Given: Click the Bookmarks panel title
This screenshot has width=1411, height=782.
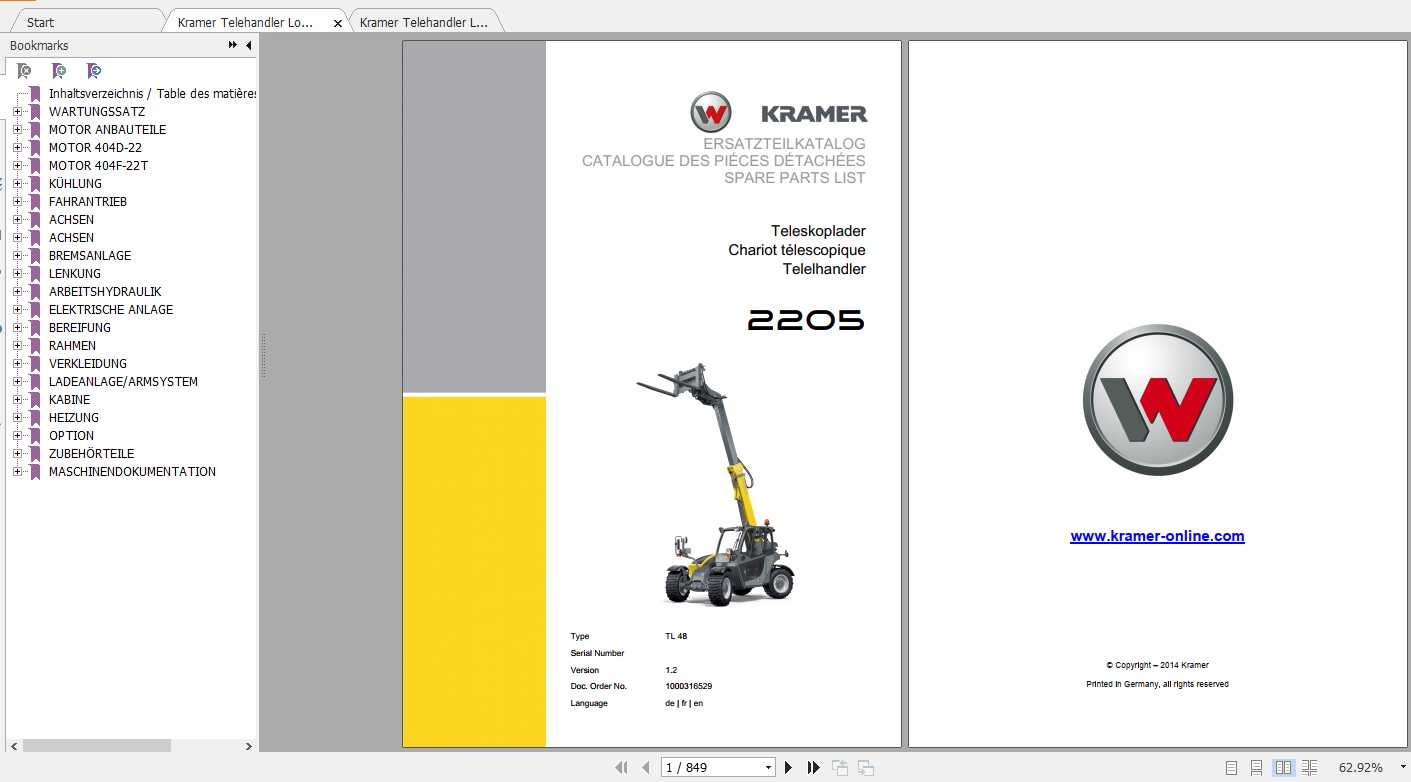Looking at the screenshot, I should pos(39,45).
